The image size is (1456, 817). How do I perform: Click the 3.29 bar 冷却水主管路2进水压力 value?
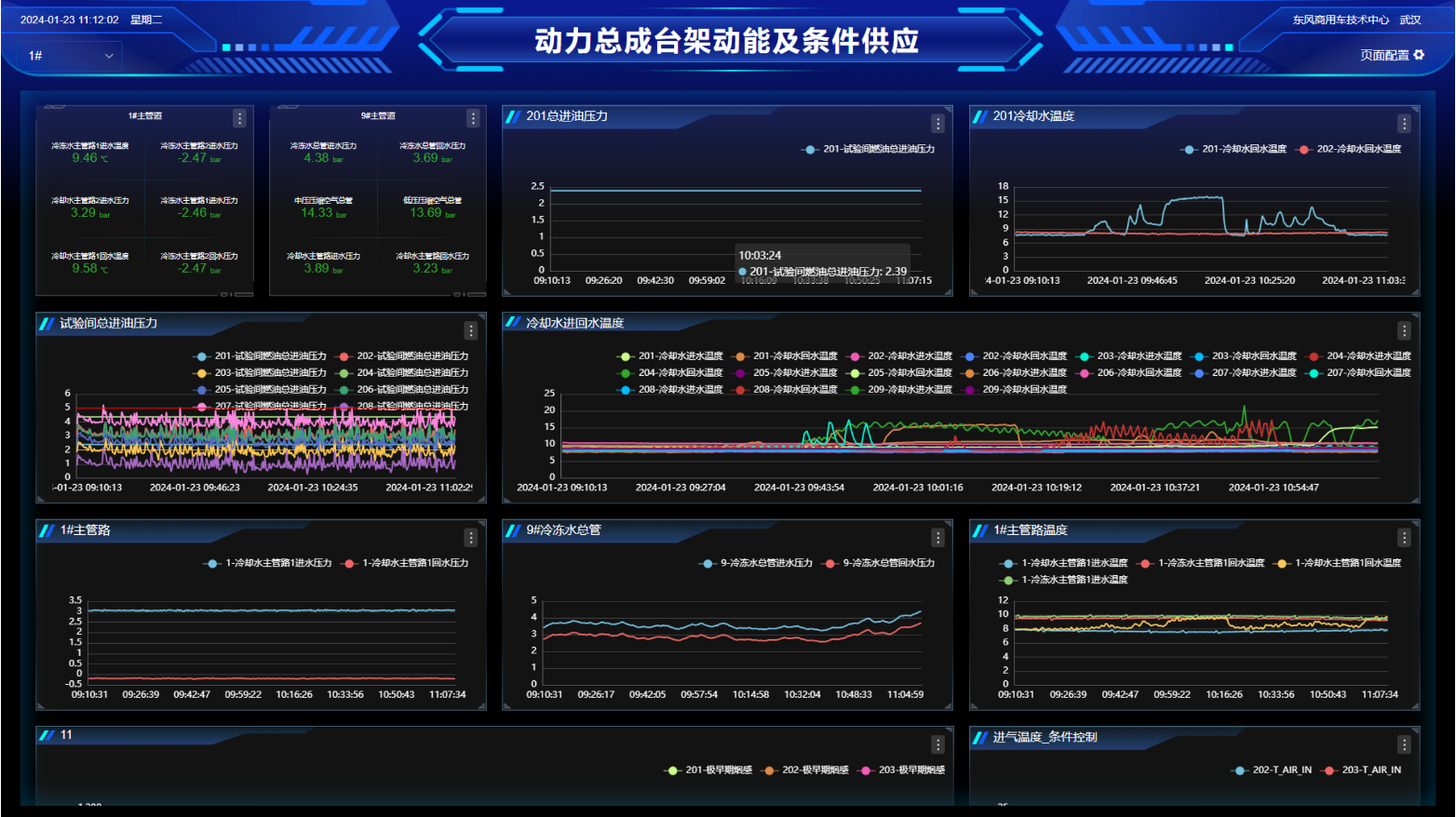(x=90, y=213)
